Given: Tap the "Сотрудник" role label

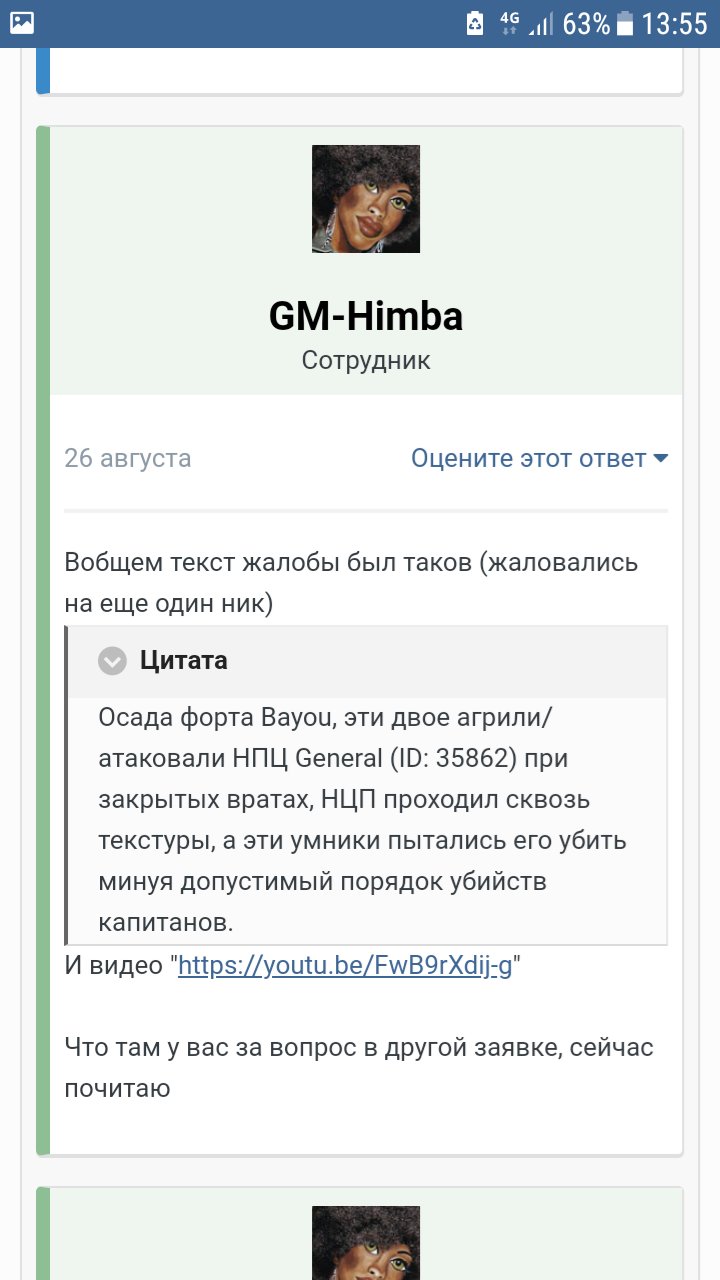Looking at the screenshot, I should (x=366, y=360).
